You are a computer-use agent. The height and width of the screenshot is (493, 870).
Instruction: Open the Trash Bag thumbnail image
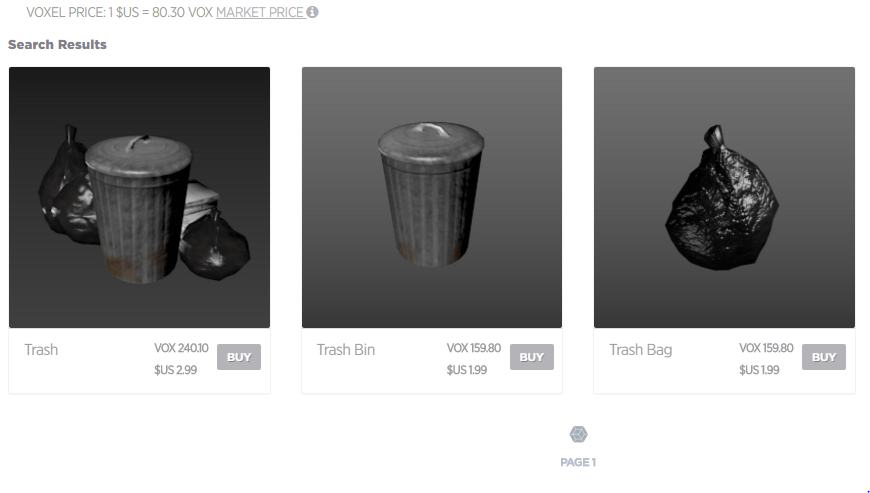coord(724,197)
